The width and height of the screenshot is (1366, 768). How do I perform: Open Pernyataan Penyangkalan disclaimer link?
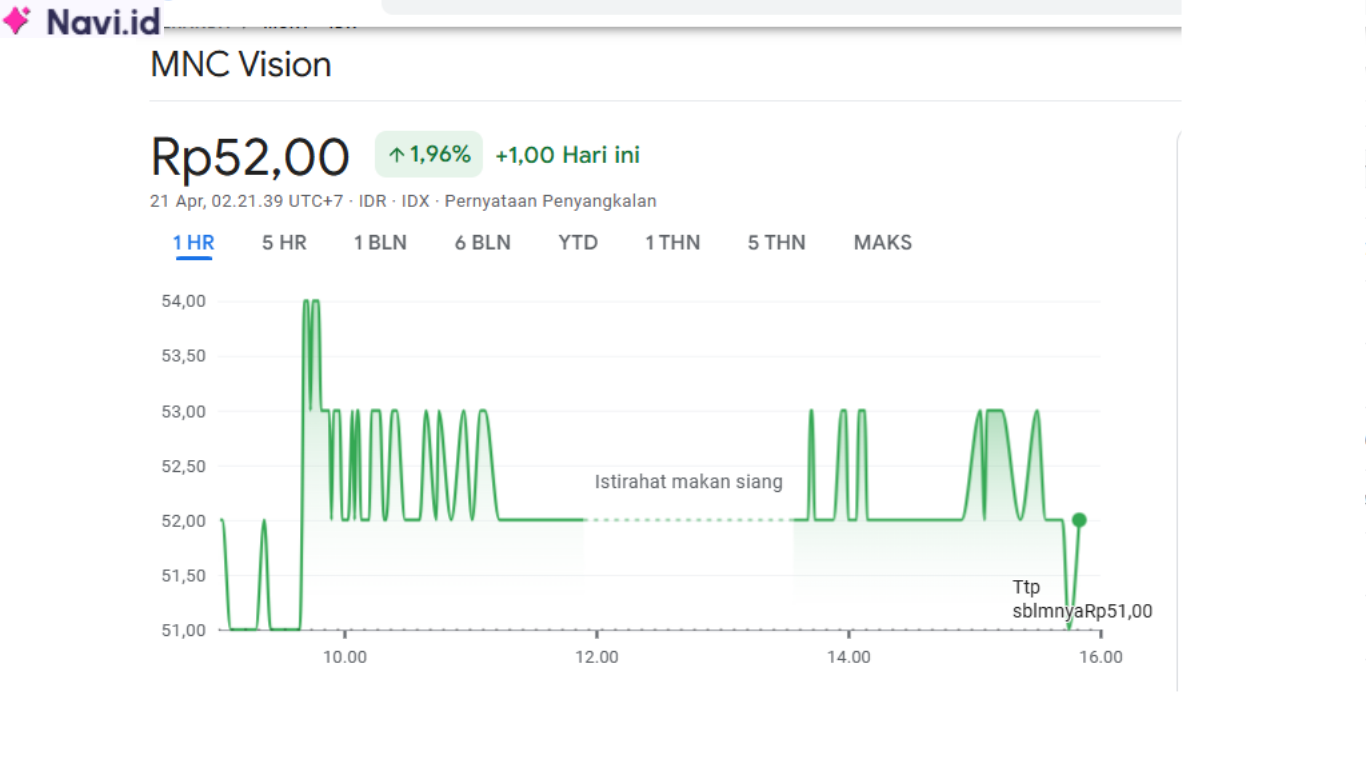pos(551,201)
